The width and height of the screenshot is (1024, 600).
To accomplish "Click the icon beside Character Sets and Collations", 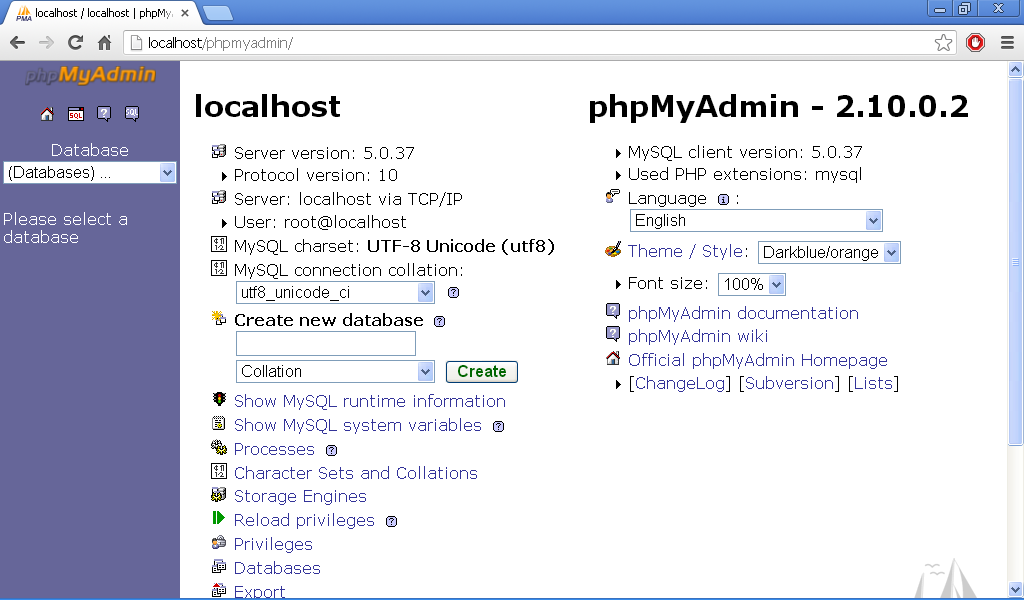I will tap(219, 471).
